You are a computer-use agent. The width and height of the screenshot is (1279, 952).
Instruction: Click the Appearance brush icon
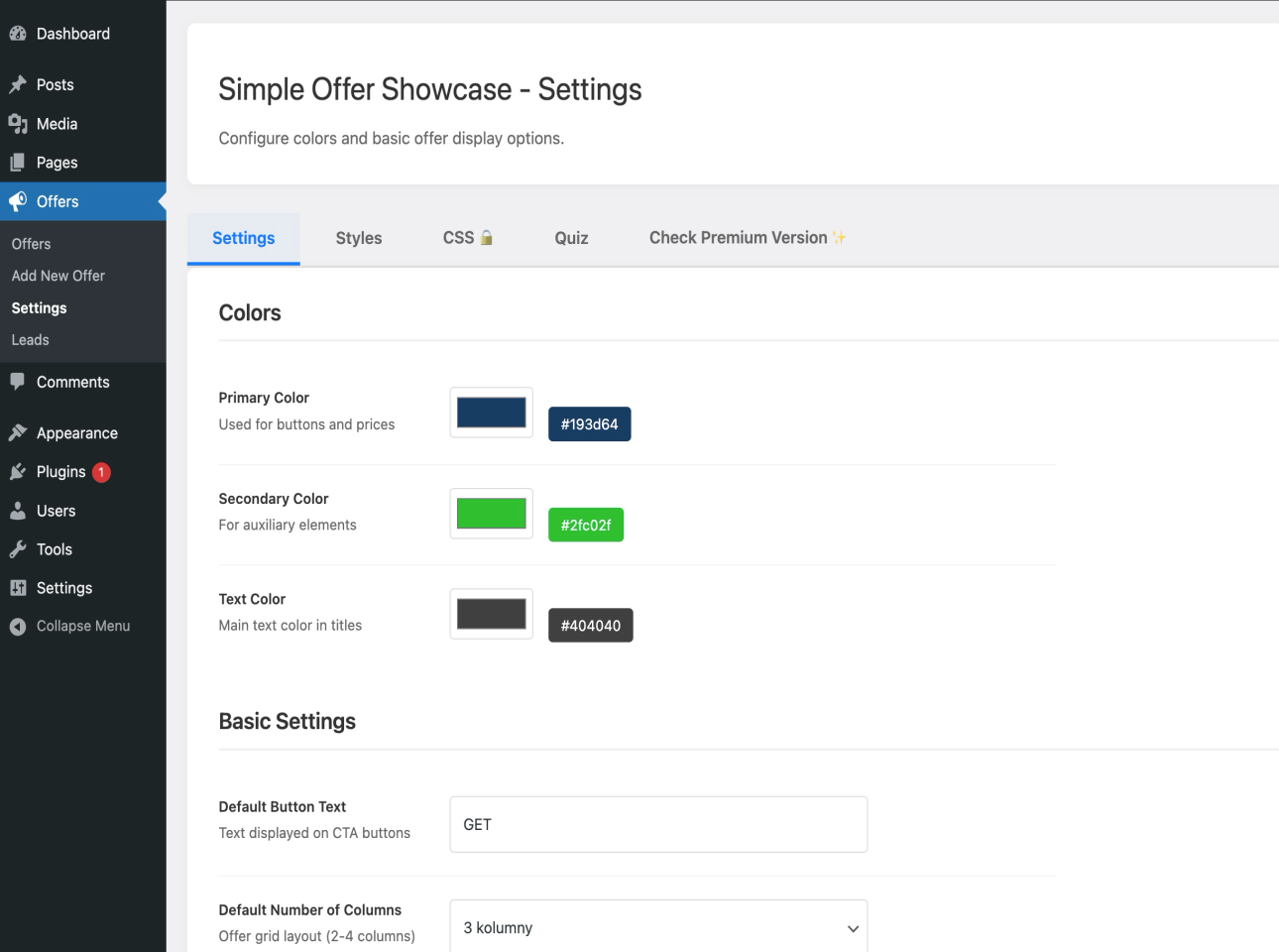[x=18, y=432]
